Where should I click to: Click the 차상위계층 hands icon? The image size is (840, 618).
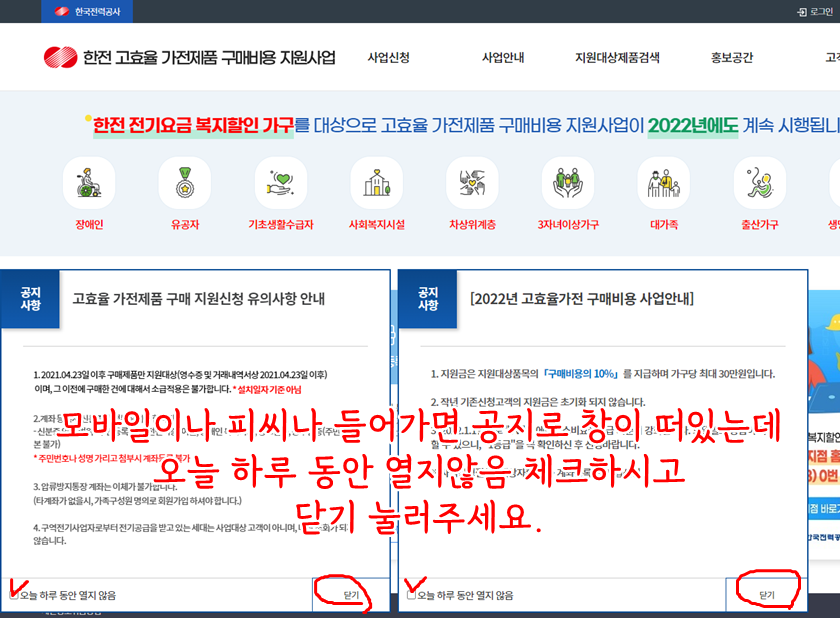click(472, 183)
